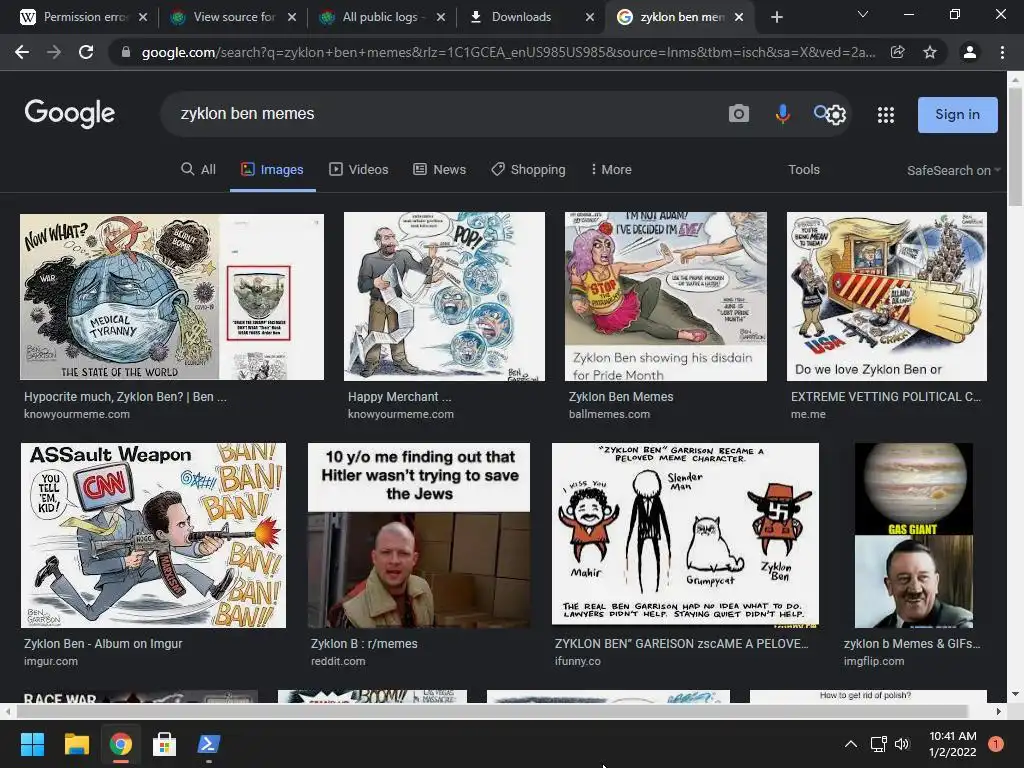This screenshot has width=1024, height=768.
Task: Close the All public logs tab
Action: 441,17
